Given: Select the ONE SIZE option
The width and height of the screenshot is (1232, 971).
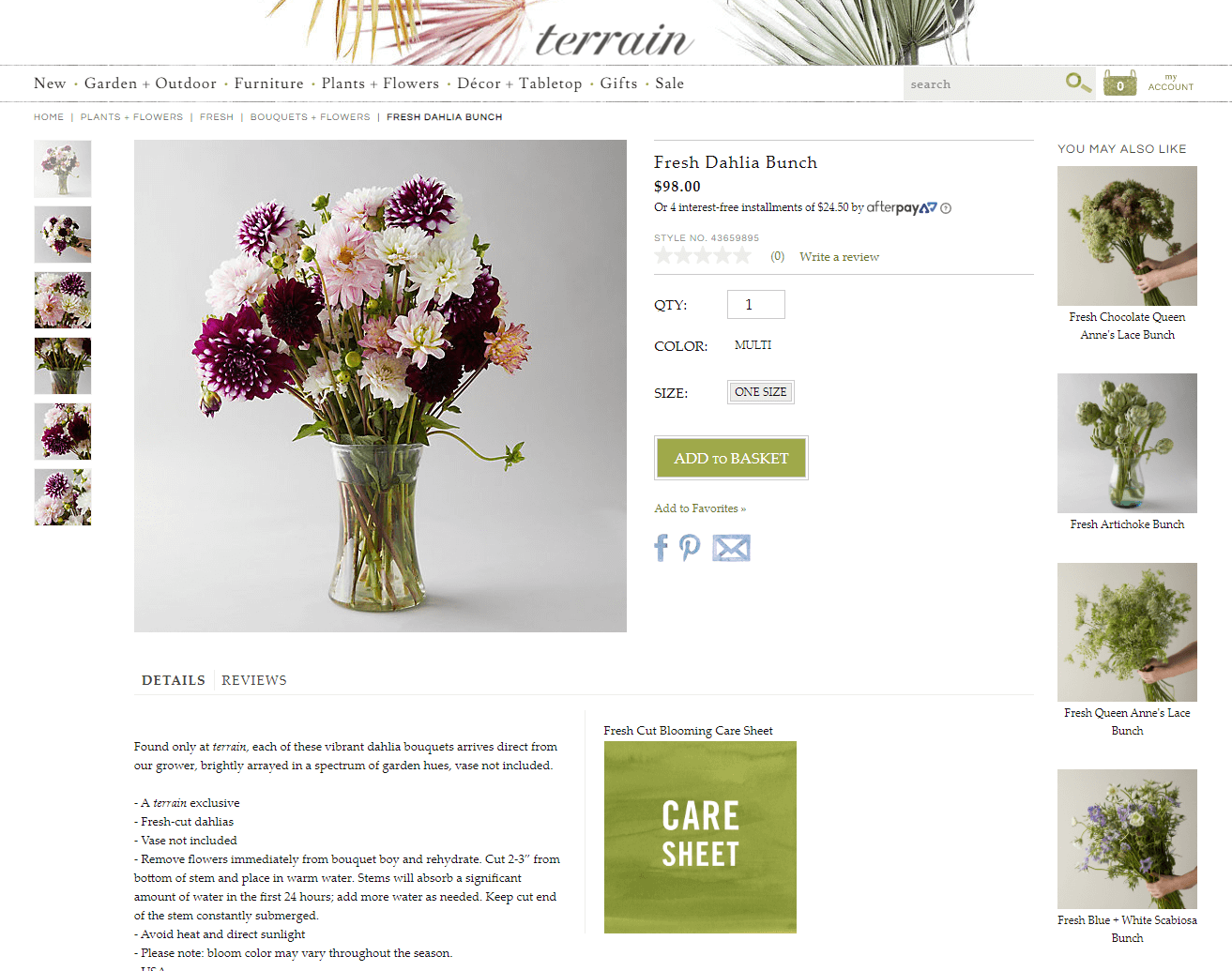Looking at the screenshot, I should click(x=761, y=392).
